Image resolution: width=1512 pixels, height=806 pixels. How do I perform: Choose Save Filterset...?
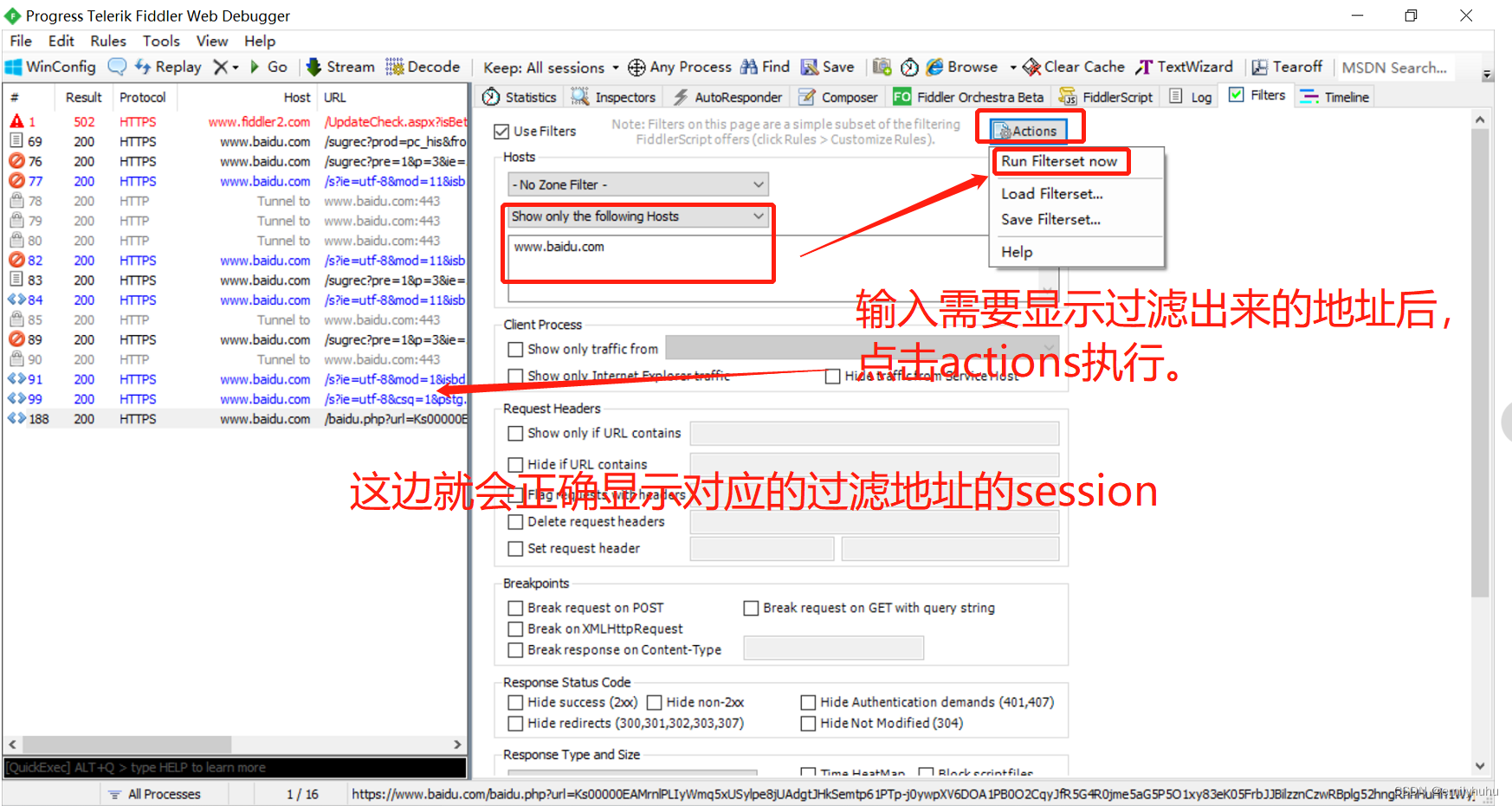1050,220
